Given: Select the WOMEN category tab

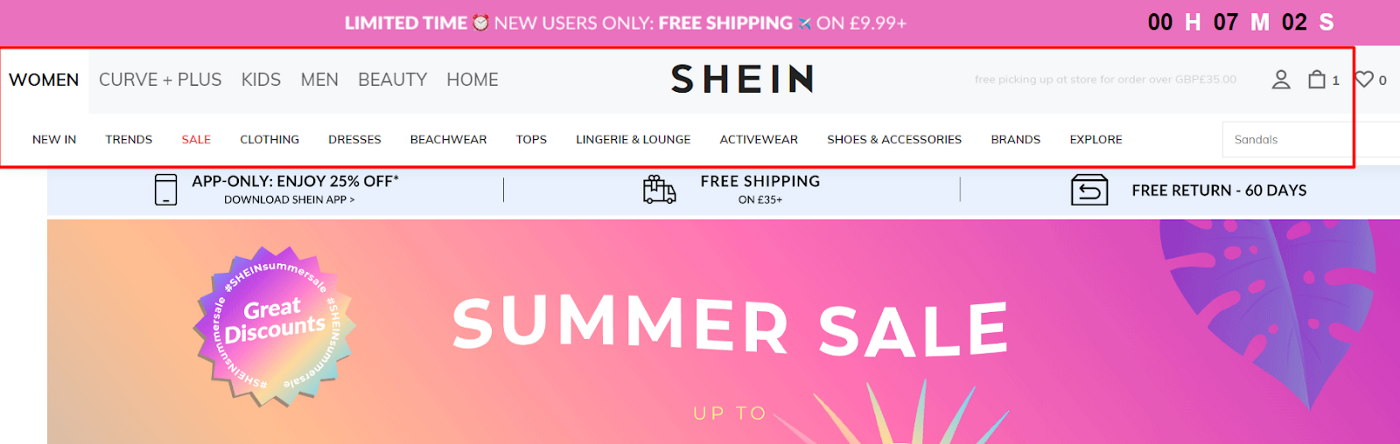Looking at the screenshot, I should [x=44, y=80].
